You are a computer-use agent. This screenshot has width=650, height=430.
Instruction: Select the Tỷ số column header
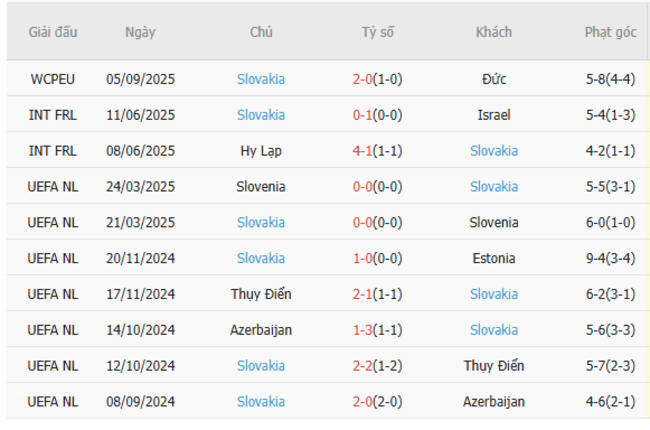[x=377, y=32]
